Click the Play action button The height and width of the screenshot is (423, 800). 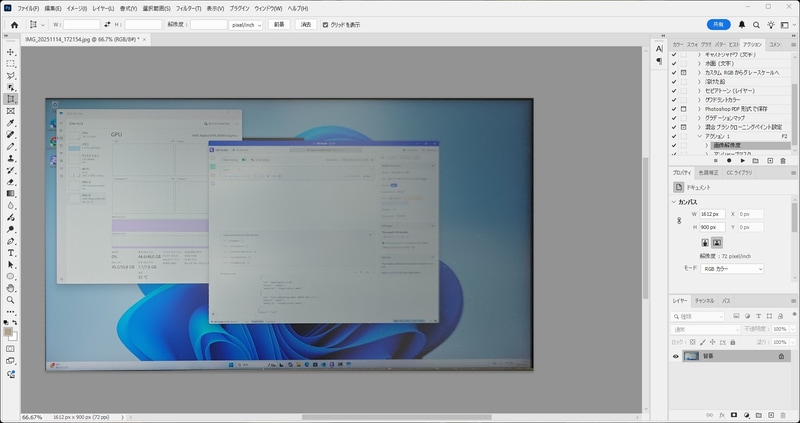click(x=742, y=161)
